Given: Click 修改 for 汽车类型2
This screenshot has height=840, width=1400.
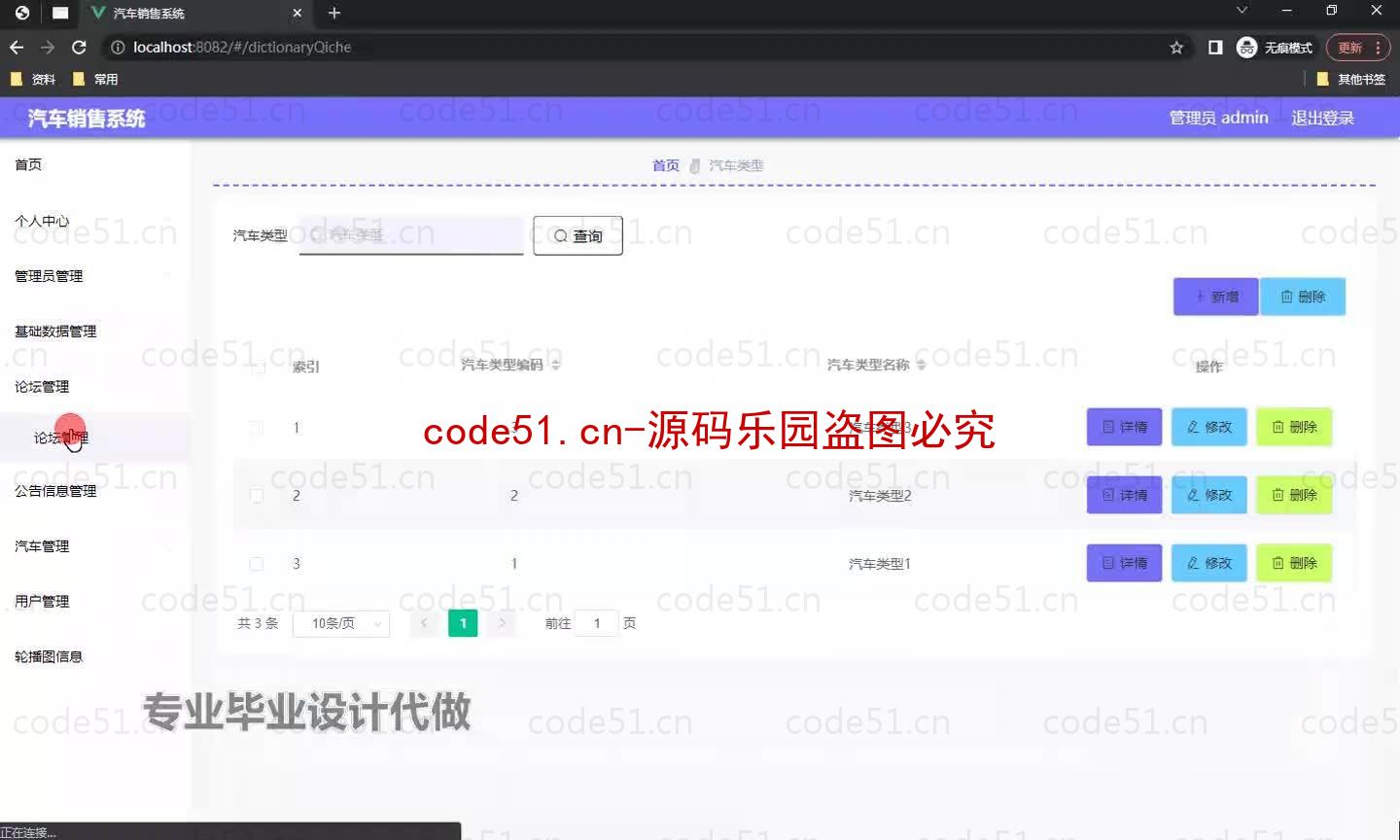Looking at the screenshot, I should click(1209, 495).
